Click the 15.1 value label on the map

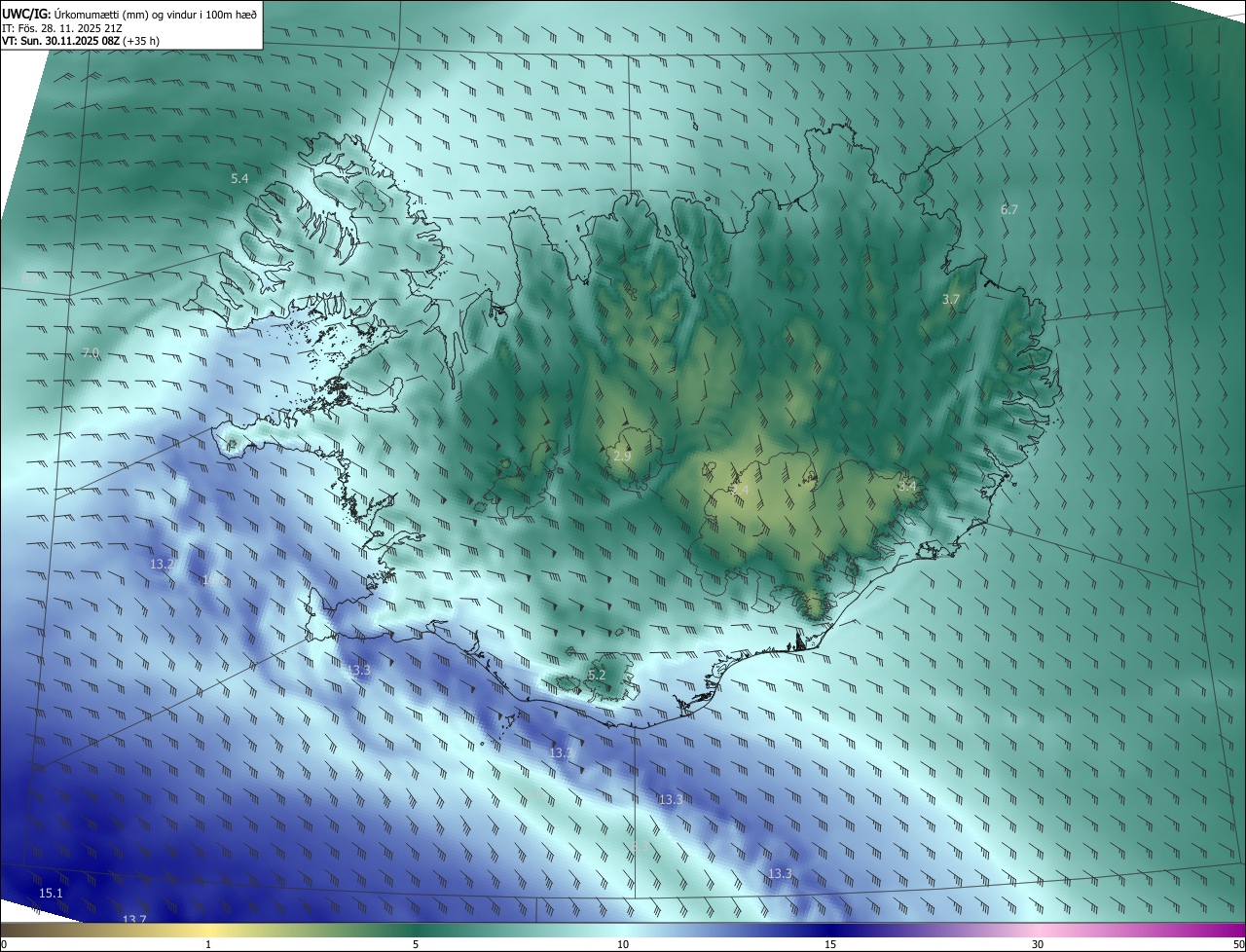(x=51, y=893)
